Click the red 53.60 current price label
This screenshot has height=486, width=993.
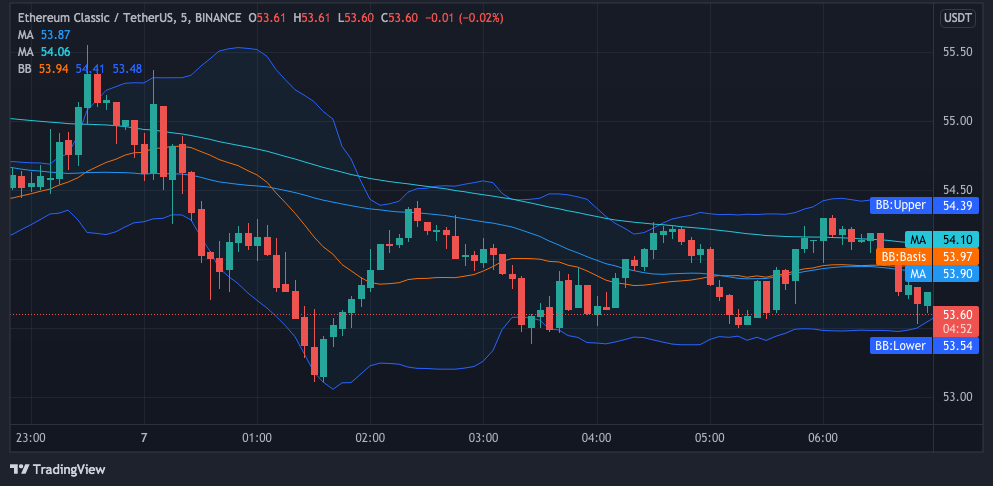point(956,314)
